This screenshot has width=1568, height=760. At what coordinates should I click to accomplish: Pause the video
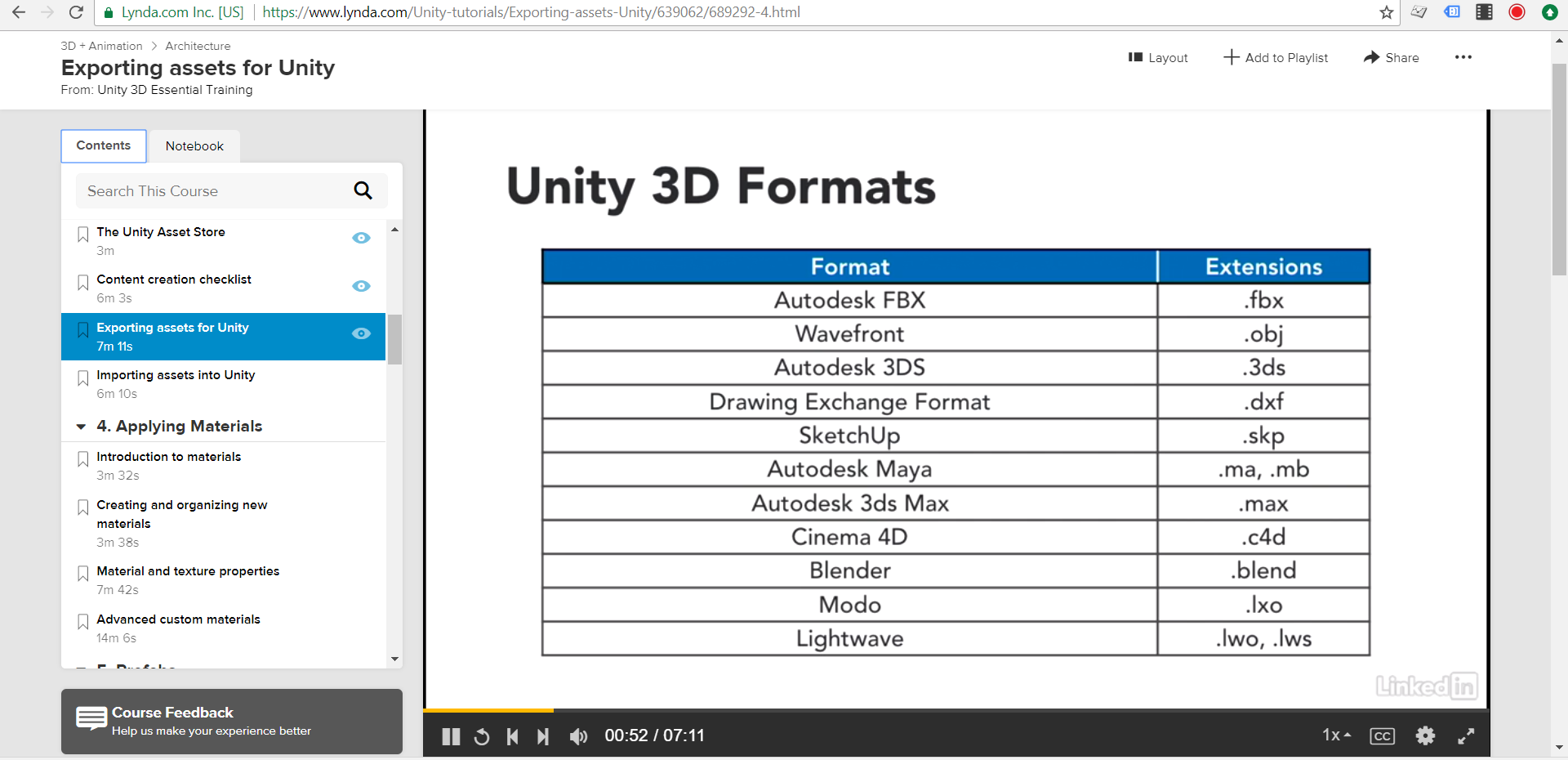click(451, 736)
